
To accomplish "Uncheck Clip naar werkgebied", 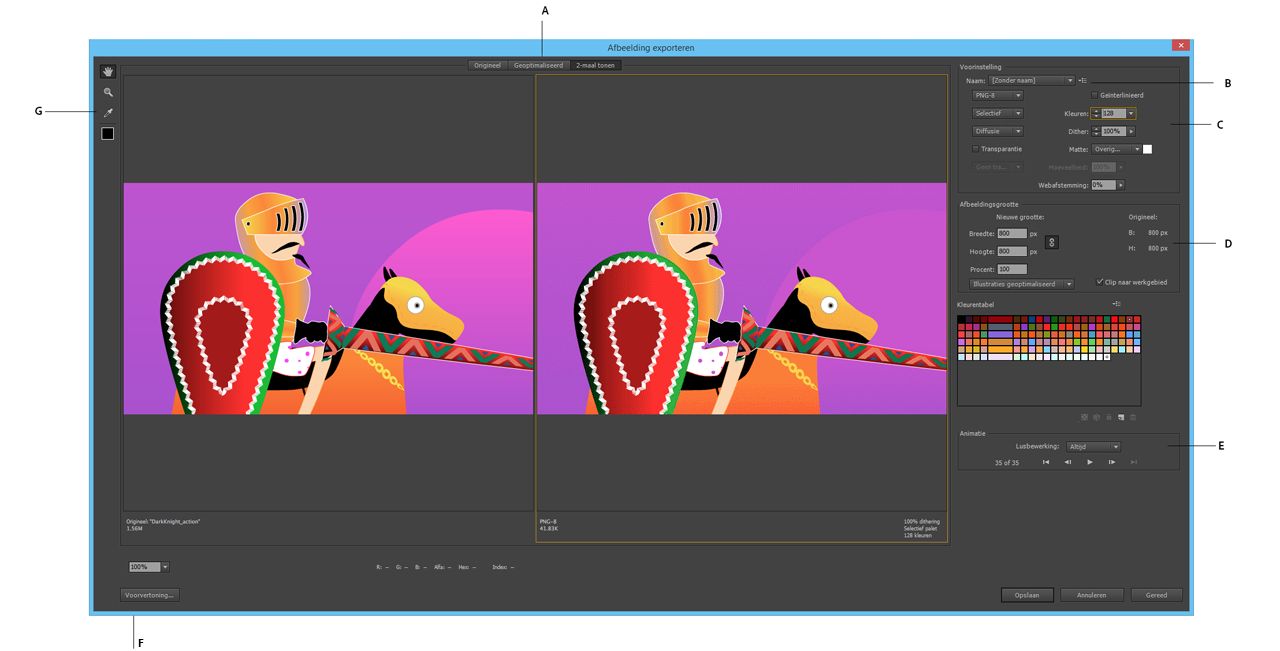I will point(1099,282).
